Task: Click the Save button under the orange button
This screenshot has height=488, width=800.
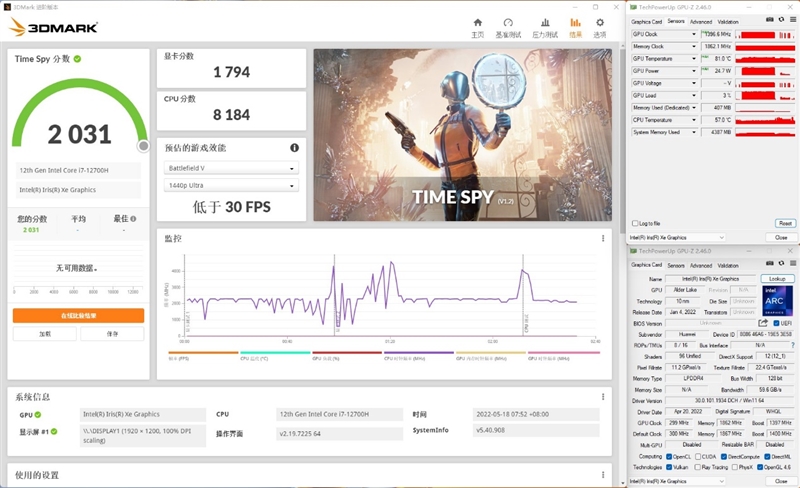Action: pos(112,334)
